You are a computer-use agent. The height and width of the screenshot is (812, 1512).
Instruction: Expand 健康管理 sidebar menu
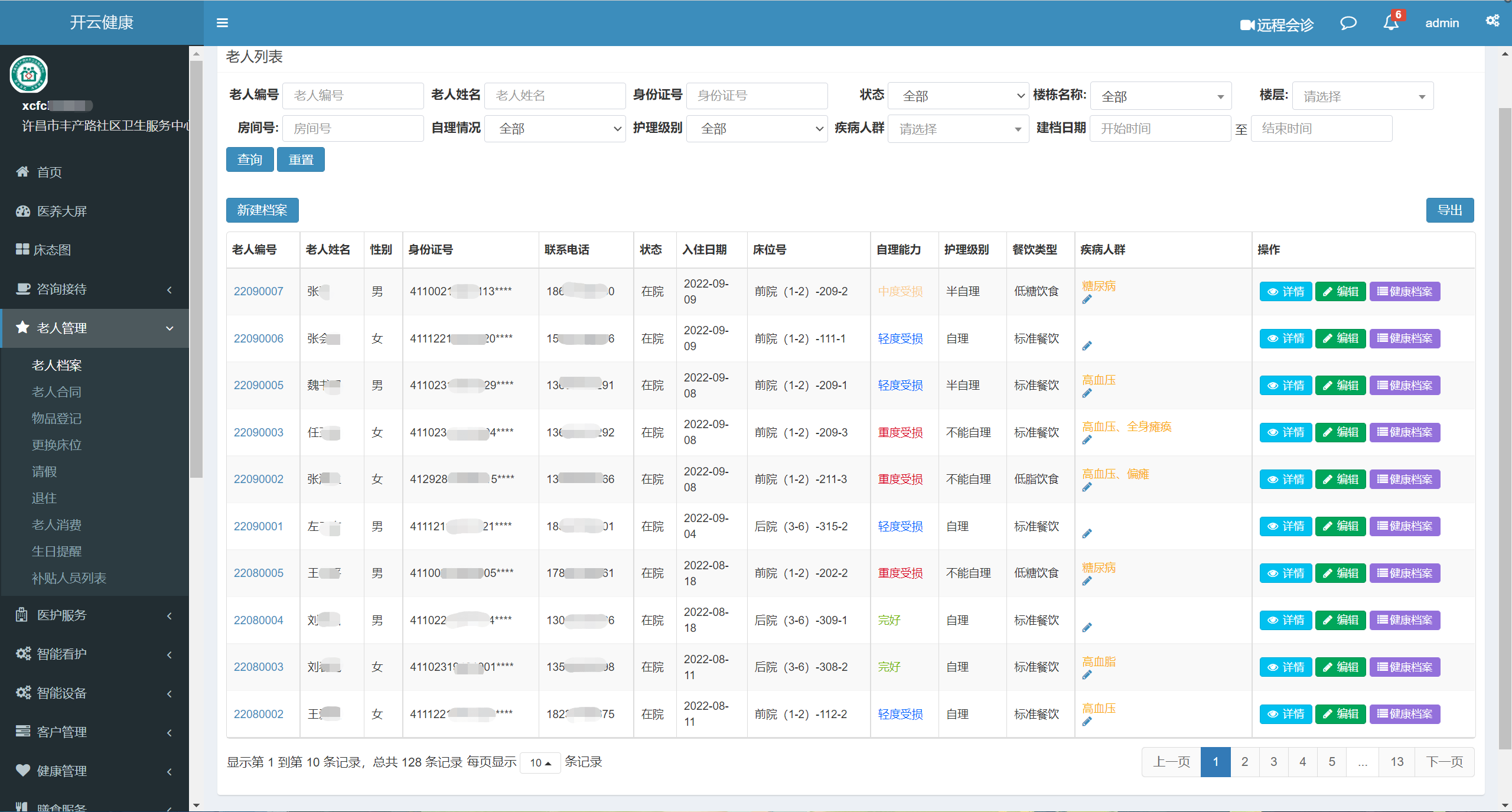[x=94, y=771]
